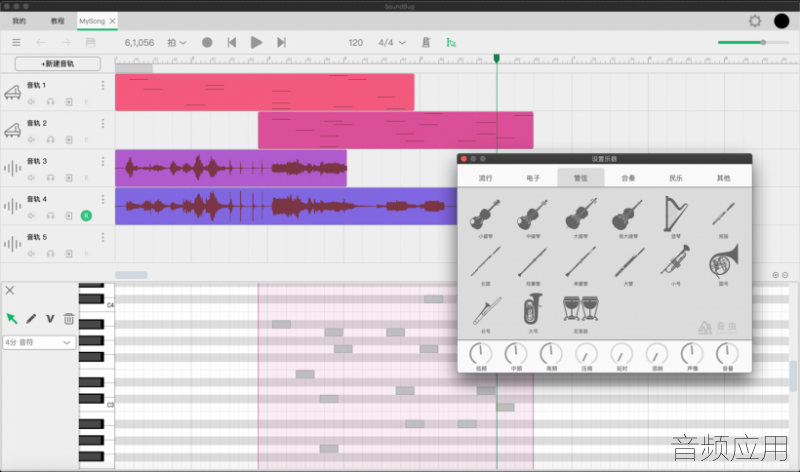Click the audio waveform icon of 音轨 3
Viewport: 800px width, 472px height.
[x=13, y=168]
